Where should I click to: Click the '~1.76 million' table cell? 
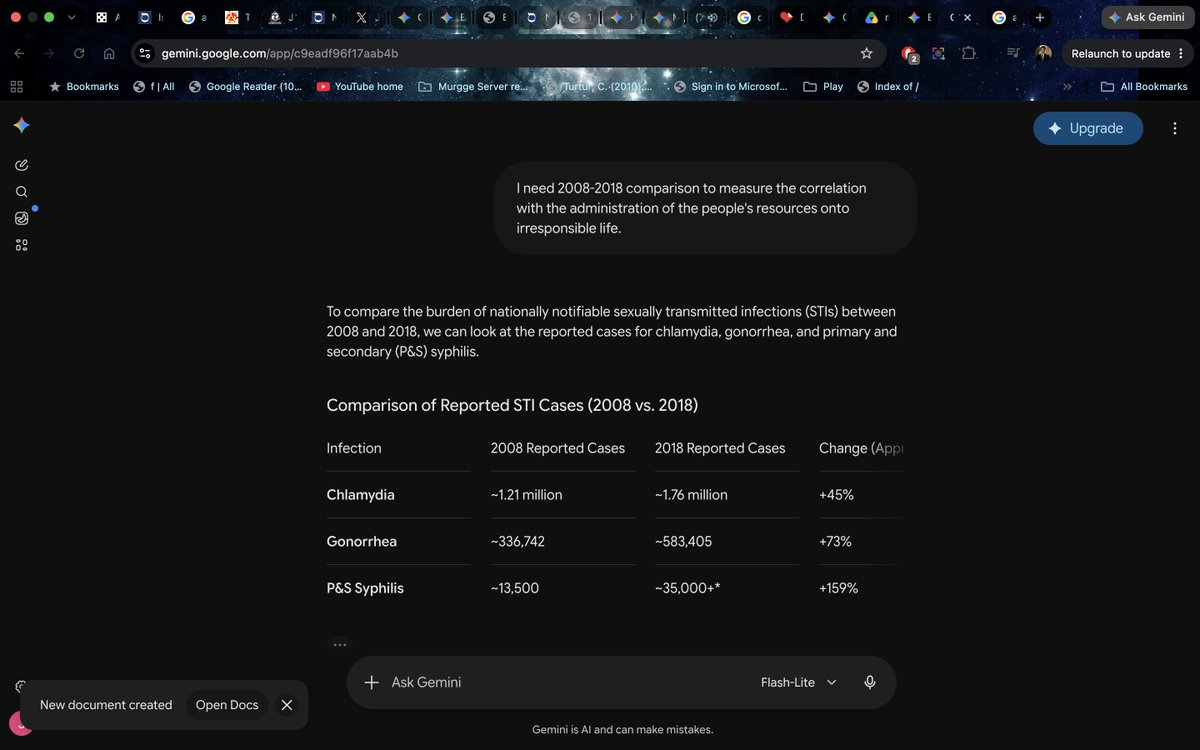click(691, 495)
